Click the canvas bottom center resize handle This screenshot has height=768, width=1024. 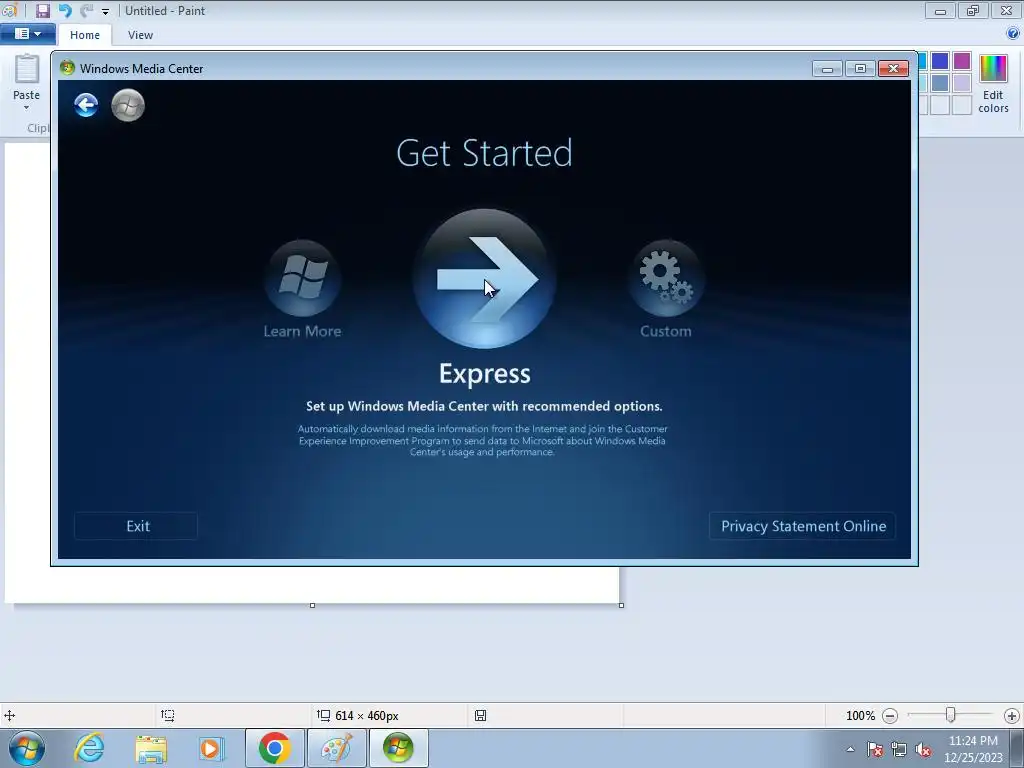[312, 605]
